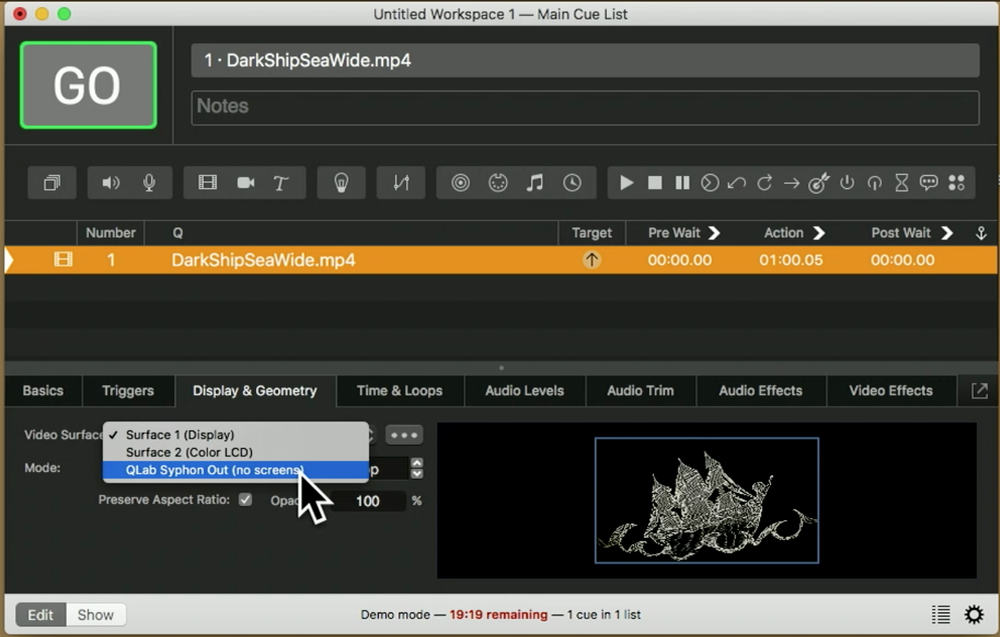
Task: Expand the Pre Wait column chevron
Action: pos(714,233)
